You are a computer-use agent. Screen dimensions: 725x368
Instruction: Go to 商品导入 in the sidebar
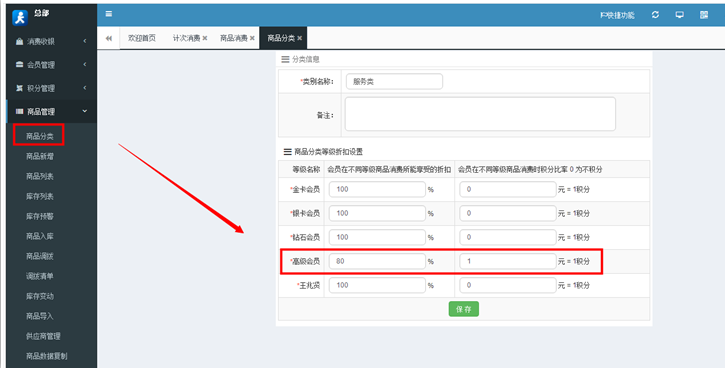[40, 316]
